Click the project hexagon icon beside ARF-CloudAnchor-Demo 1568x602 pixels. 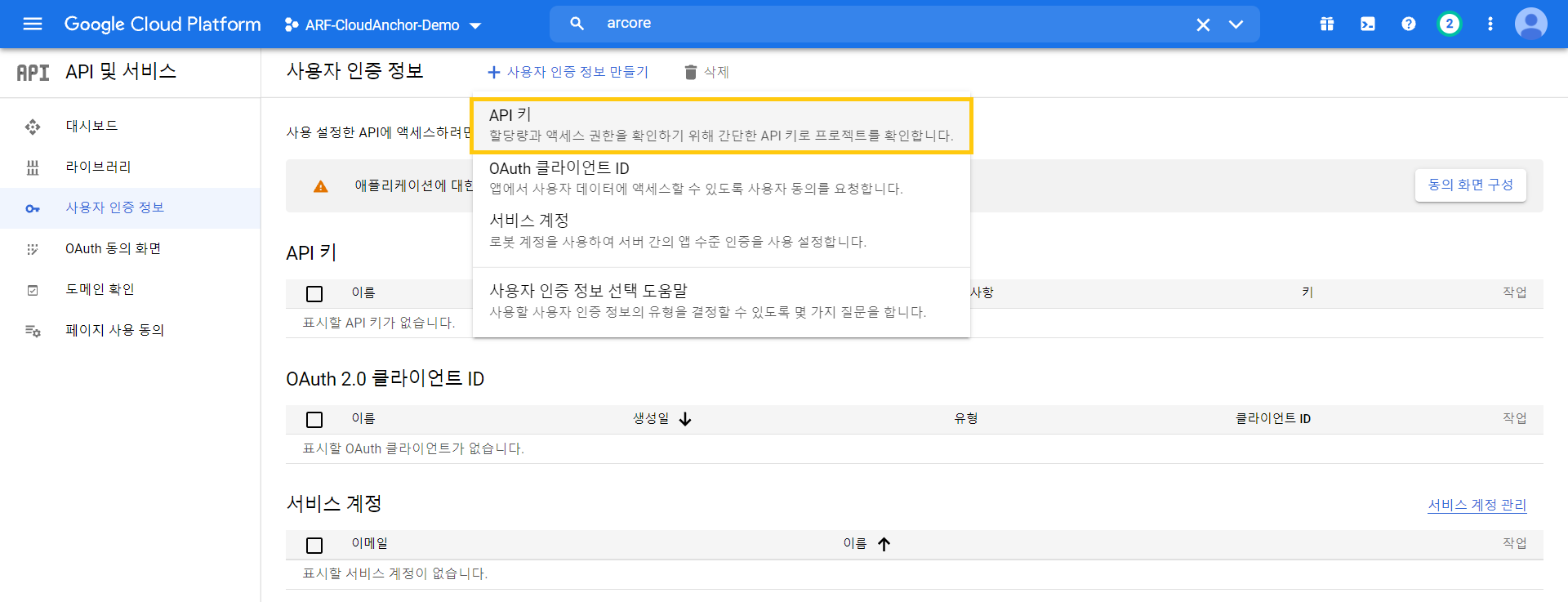291,25
